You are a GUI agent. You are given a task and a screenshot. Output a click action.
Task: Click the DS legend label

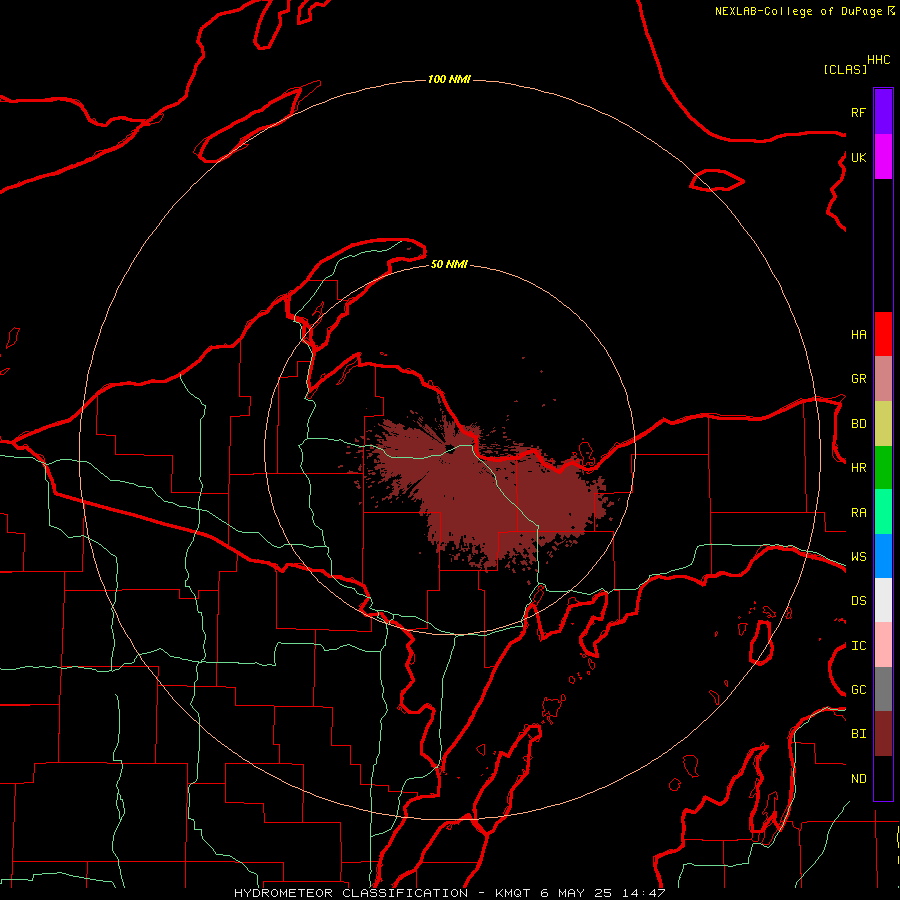(x=858, y=601)
